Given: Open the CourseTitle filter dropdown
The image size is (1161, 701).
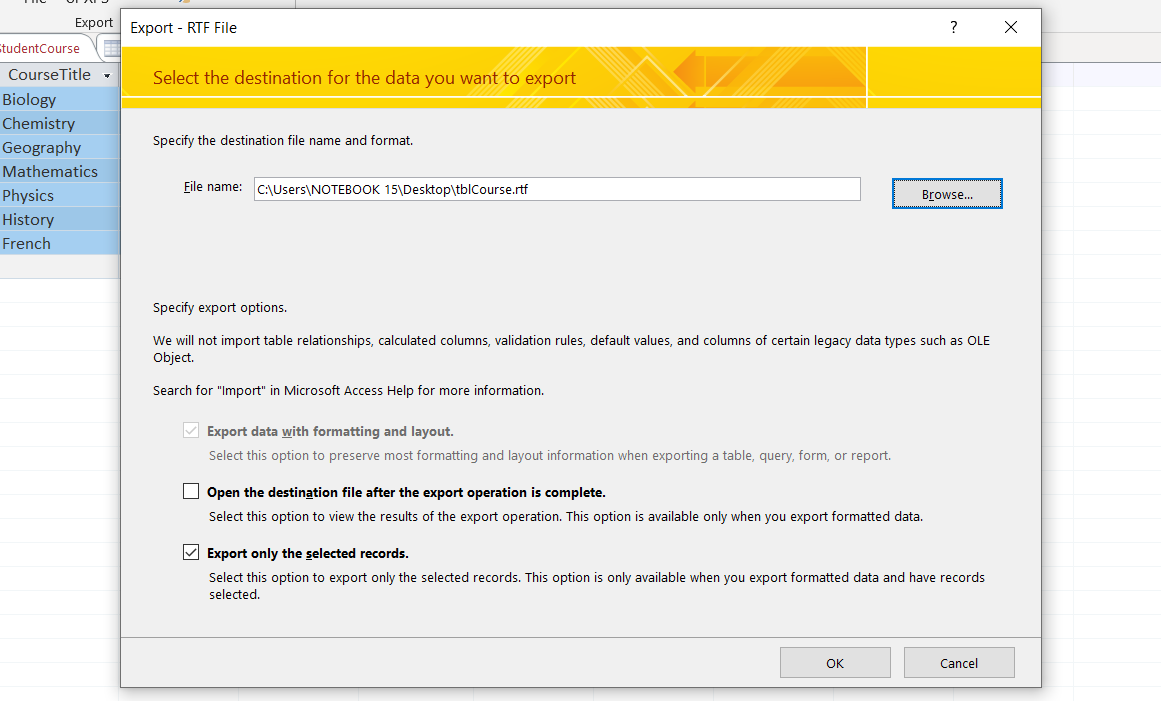Looking at the screenshot, I should tap(106, 74).
